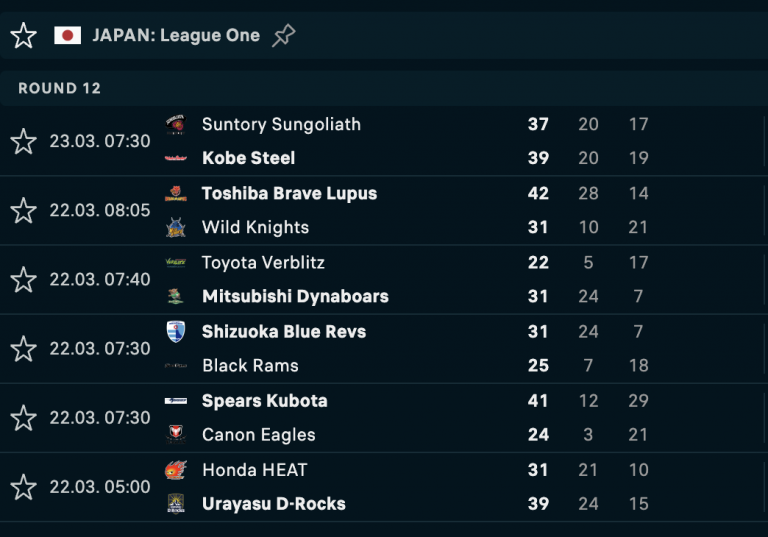The image size is (768, 537).
Task: Star the Suntory Sungoliath vs Kobe Steel match
Action: click(x=24, y=141)
